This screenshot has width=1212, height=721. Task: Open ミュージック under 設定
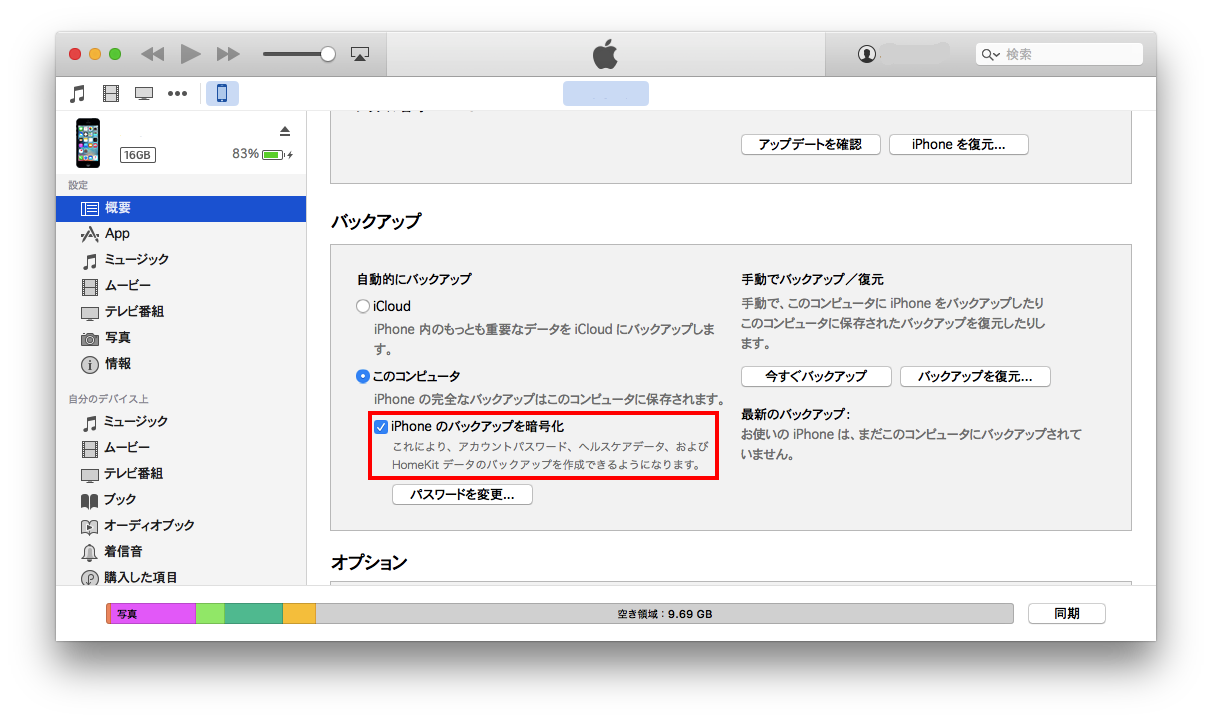[x=181, y=260]
